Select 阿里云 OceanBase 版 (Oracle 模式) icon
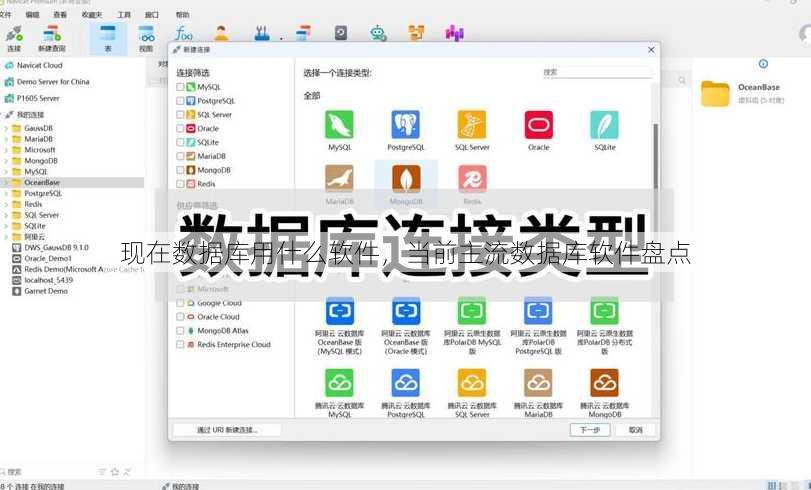This screenshot has height=490, width=811. [x=406, y=311]
